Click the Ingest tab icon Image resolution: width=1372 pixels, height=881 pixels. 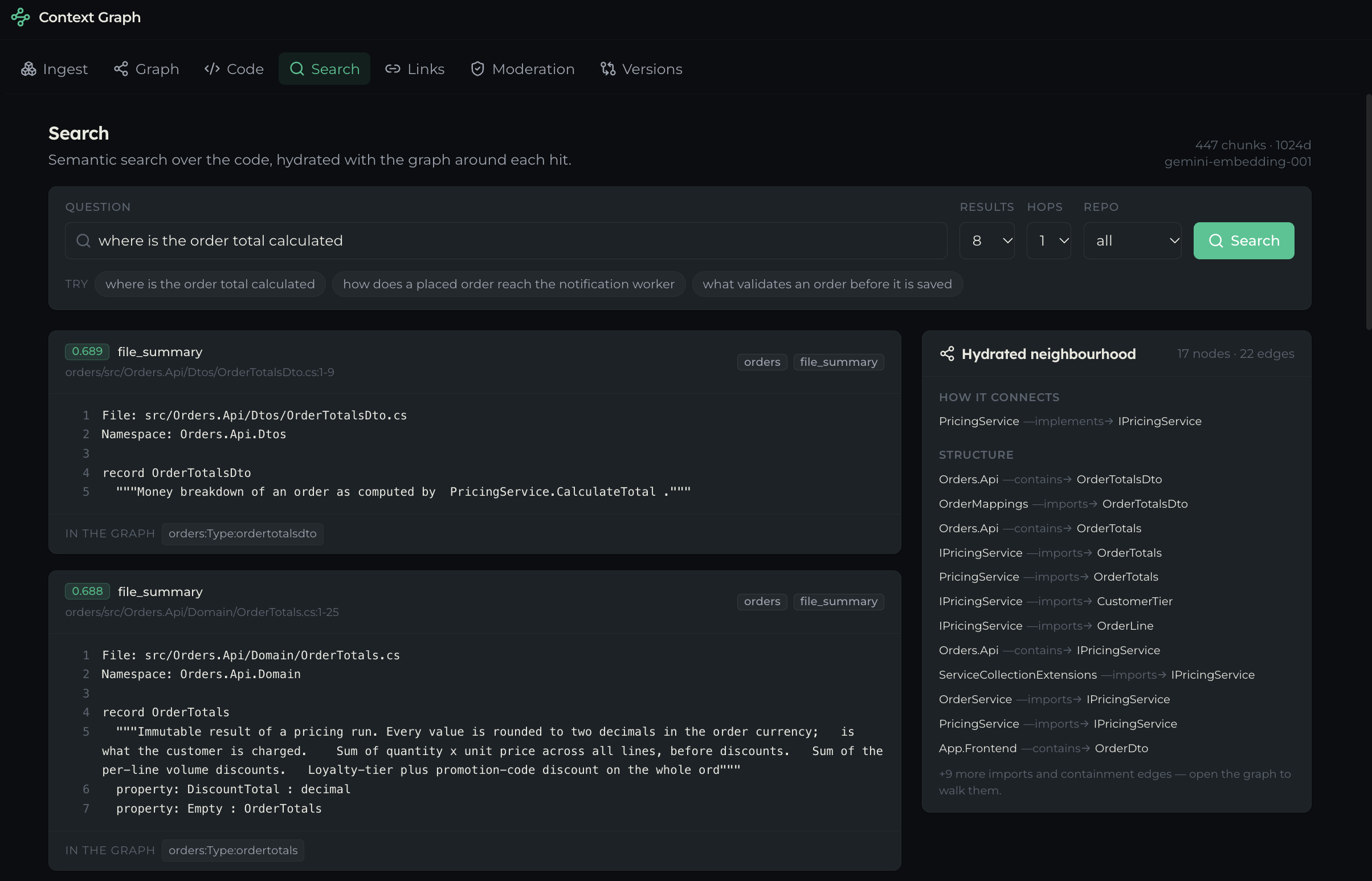click(28, 68)
